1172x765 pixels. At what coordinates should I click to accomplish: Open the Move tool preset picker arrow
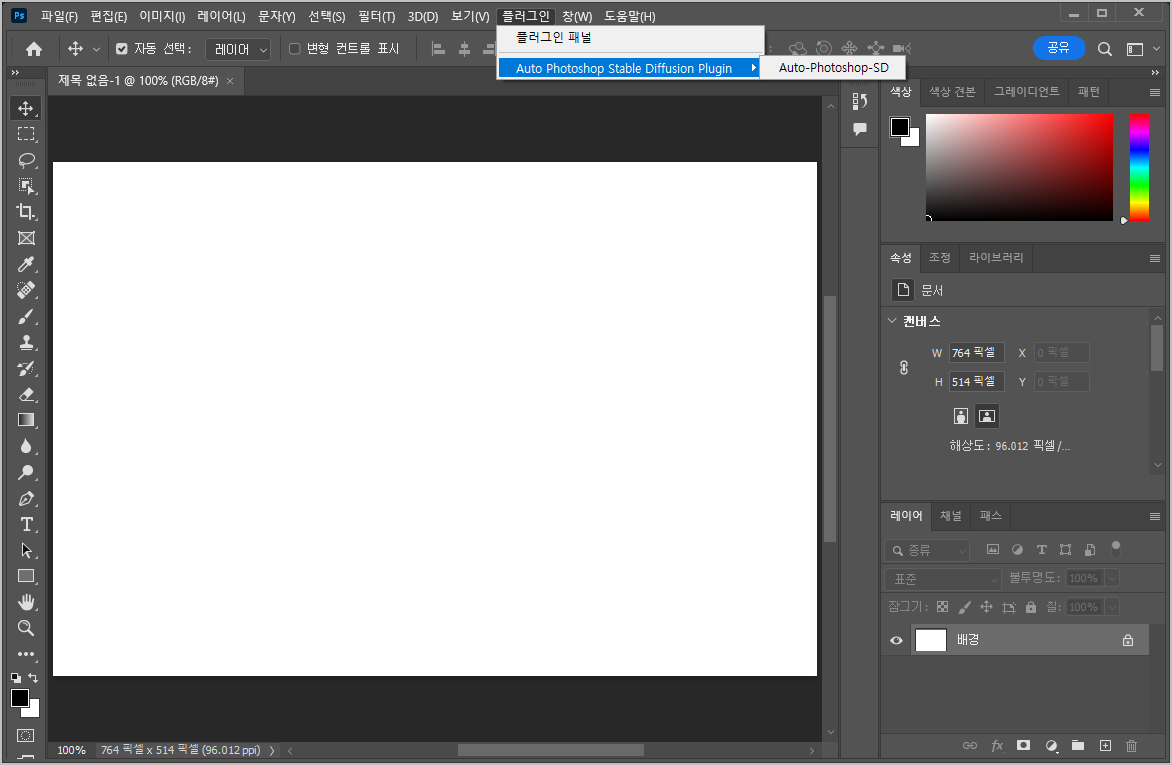coord(96,49)
